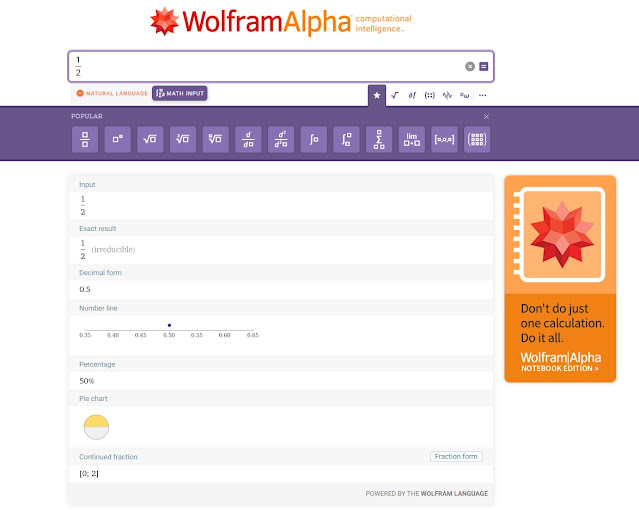
Task: Open the matrices symbols tab
Action: (430, 95)
